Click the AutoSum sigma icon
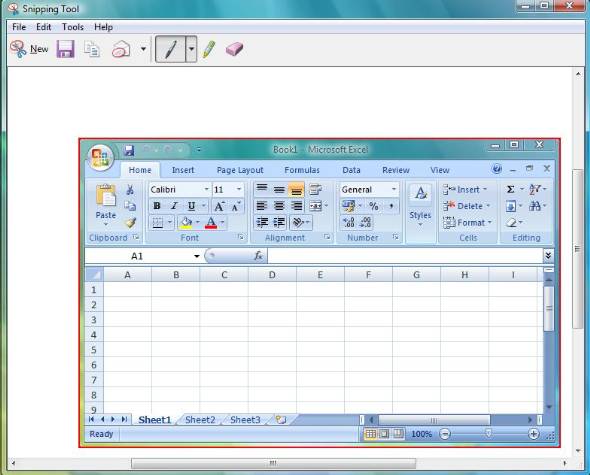Viewport: 590px width, 475px height. [x=511, y=189]
